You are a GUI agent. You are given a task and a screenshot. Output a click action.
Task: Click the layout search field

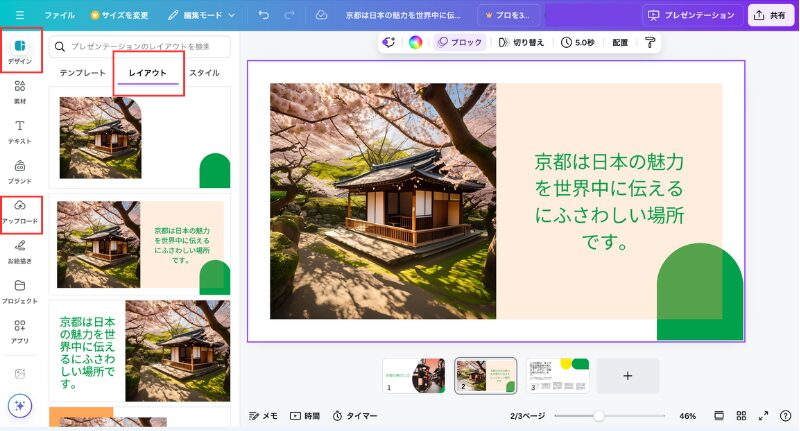click(x=140, y=46)
